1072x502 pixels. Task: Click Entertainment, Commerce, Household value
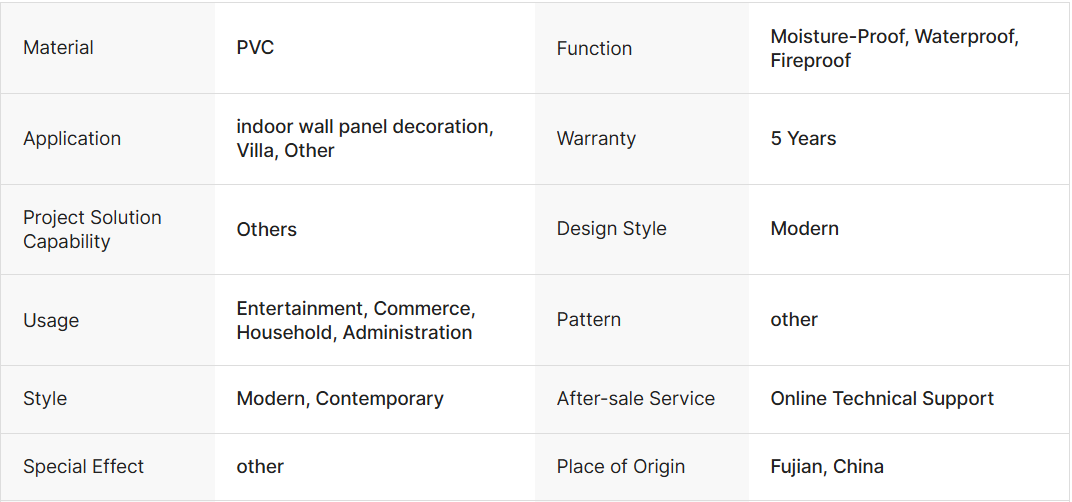[355, 320]
